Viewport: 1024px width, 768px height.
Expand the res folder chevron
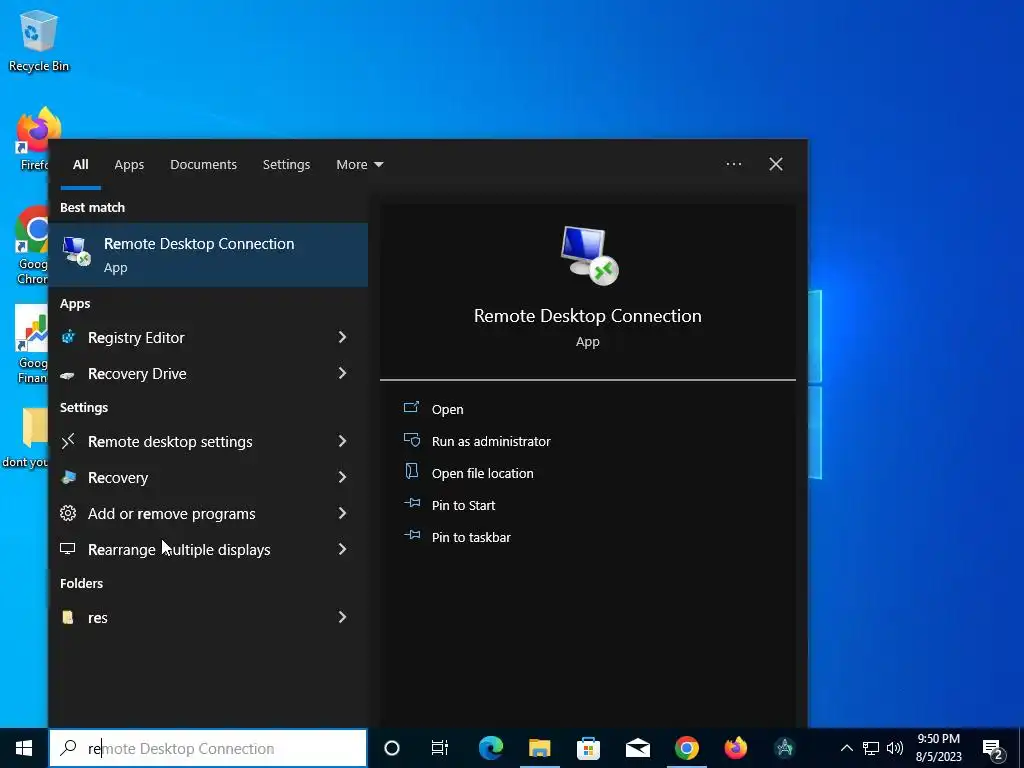click(342, 617)
